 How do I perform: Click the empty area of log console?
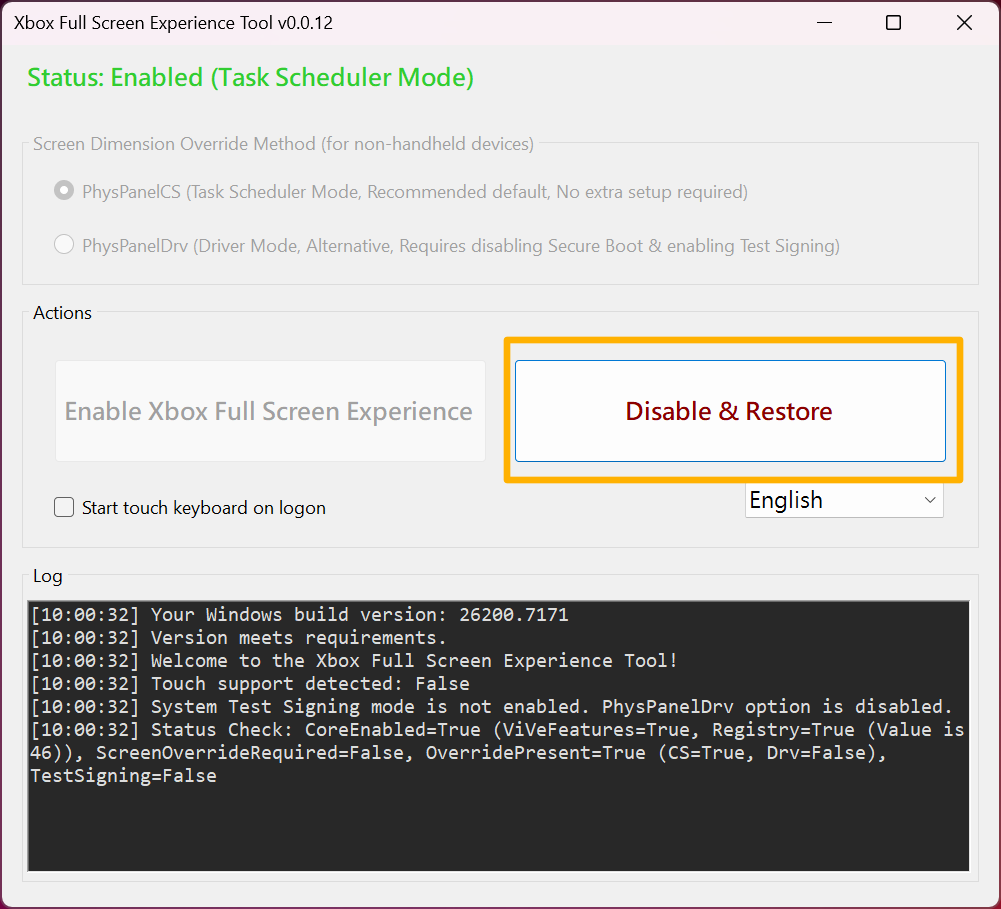[x=498, y=828]
